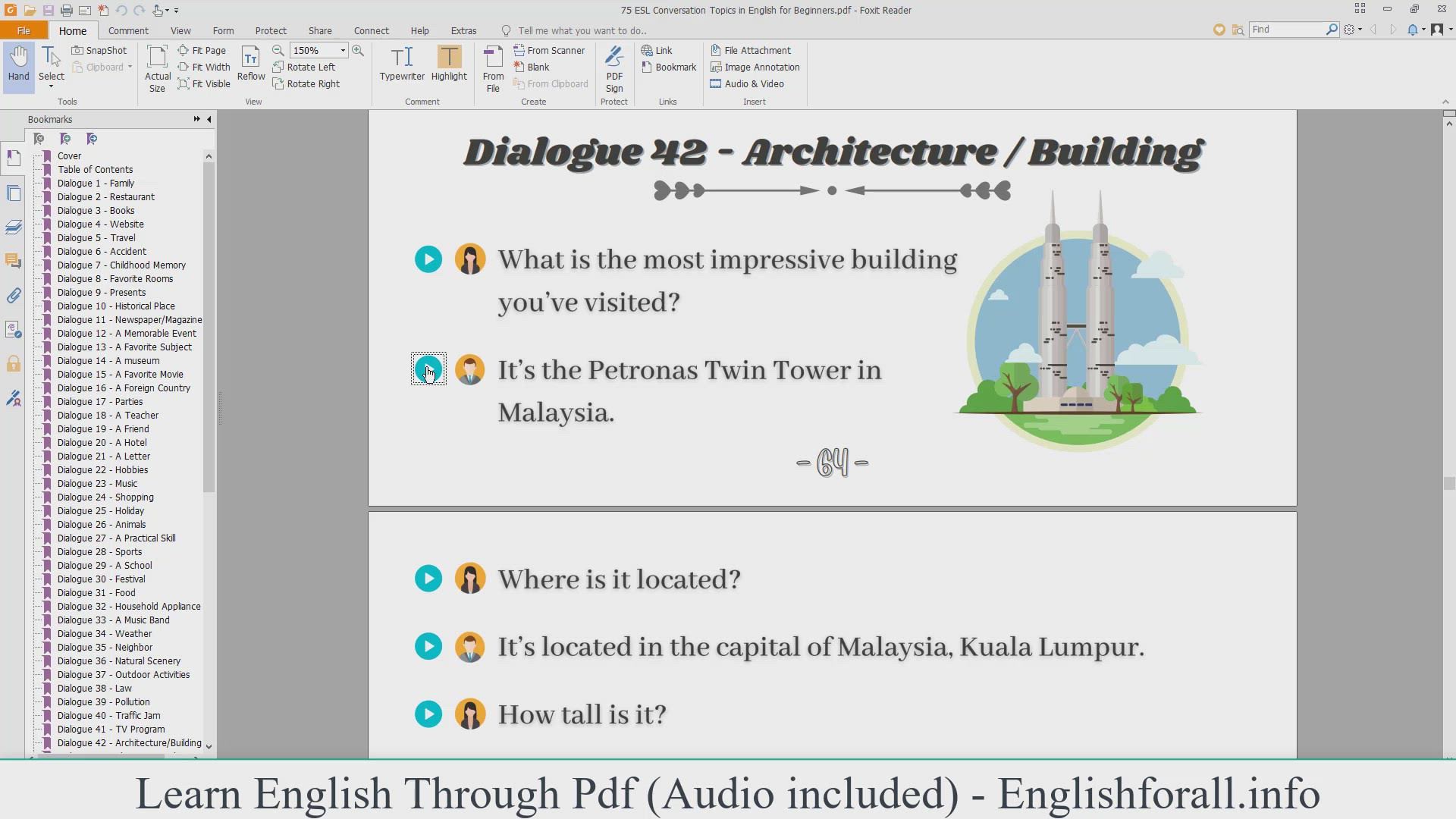Screen dimensions: 1456x819
Task: Rotate the page right
Action: [306, 83]
